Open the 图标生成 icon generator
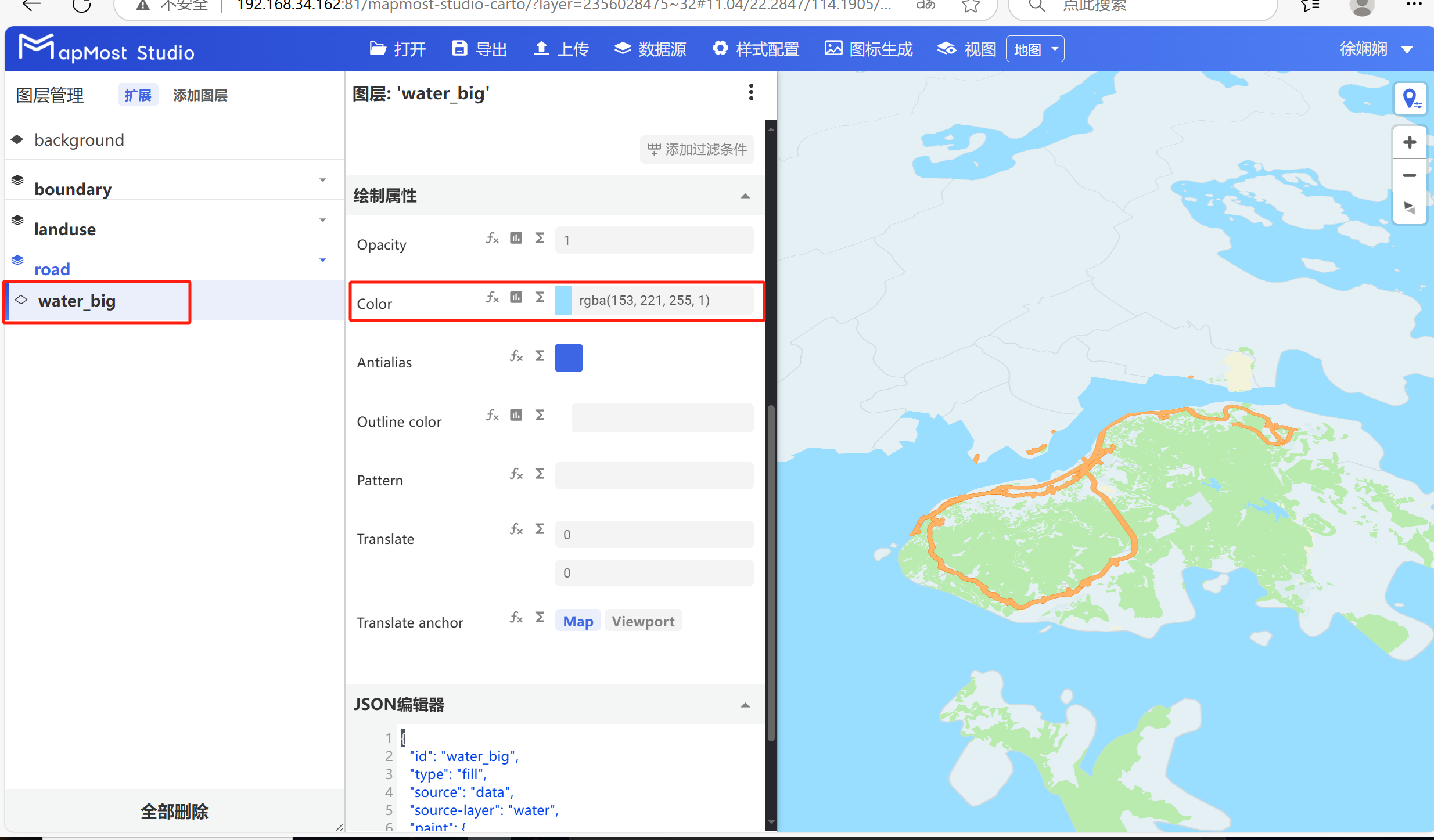 coord(868,49)
